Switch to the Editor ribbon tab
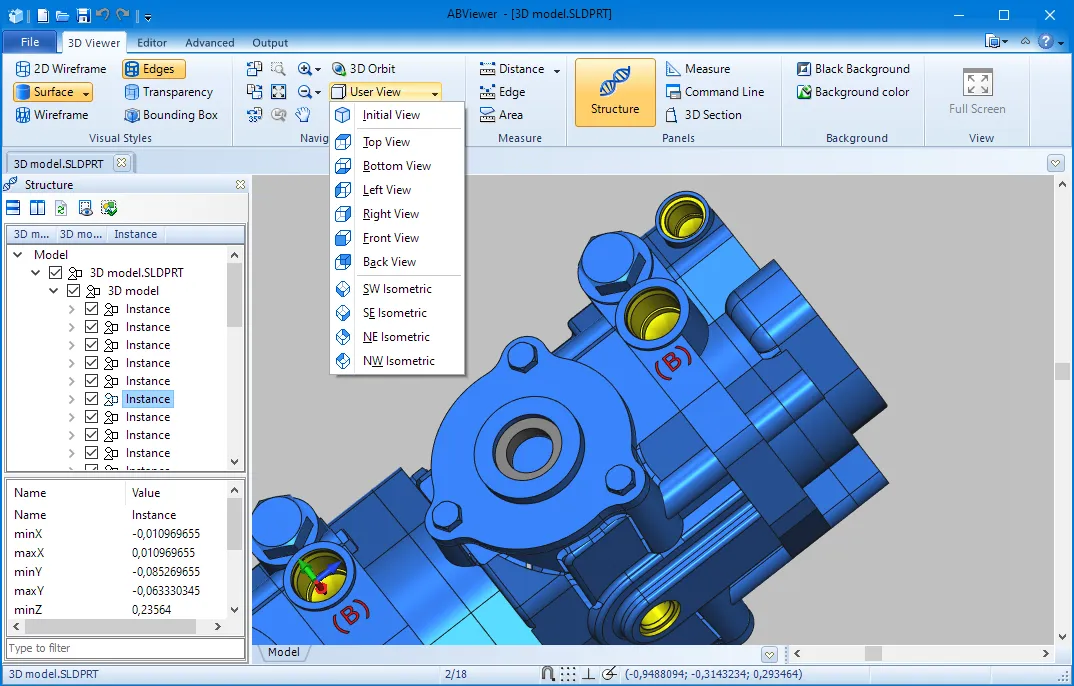1074x686 pixels. (x=152, y=42)
